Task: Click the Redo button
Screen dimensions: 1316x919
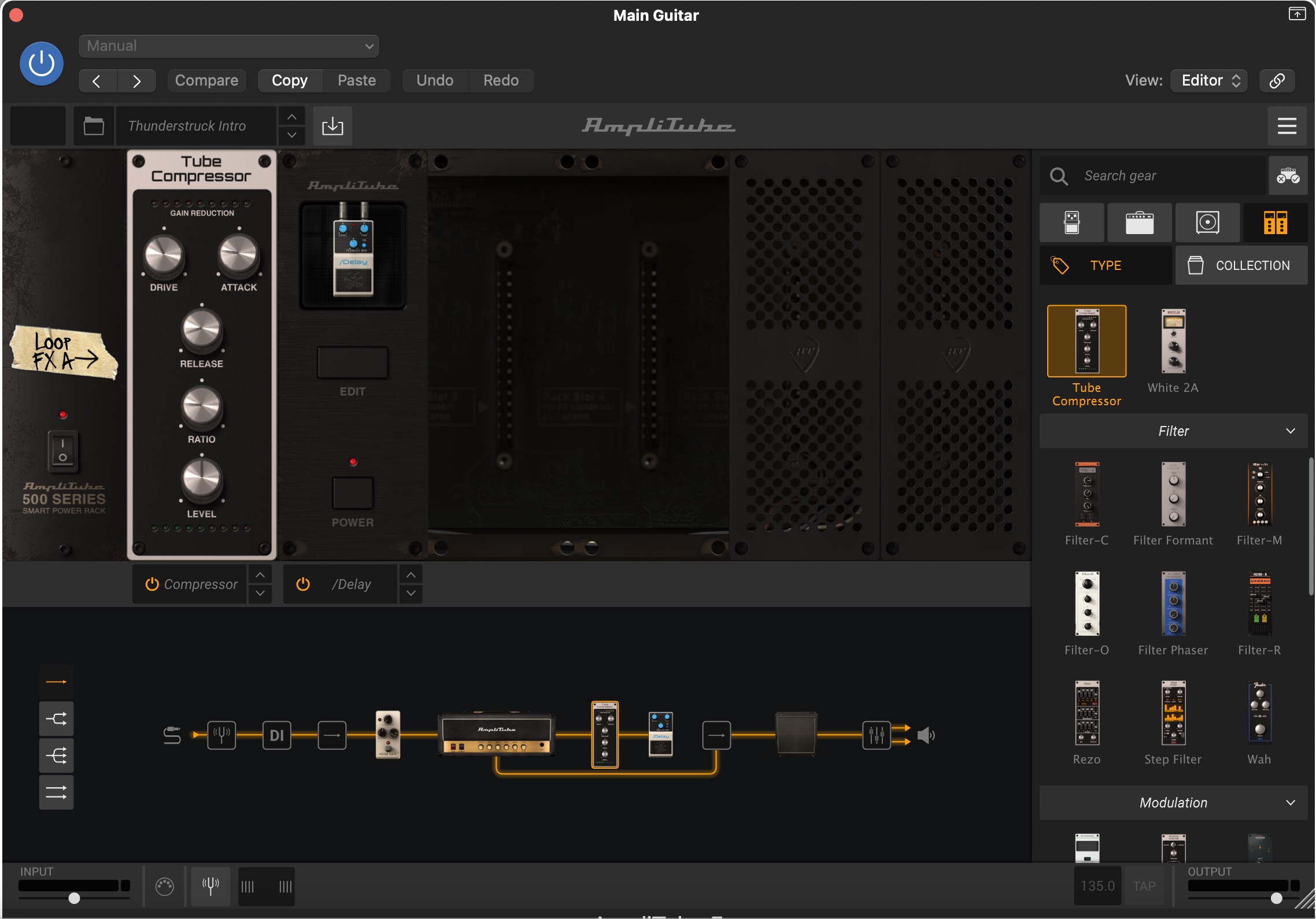Action: point(501,80)
